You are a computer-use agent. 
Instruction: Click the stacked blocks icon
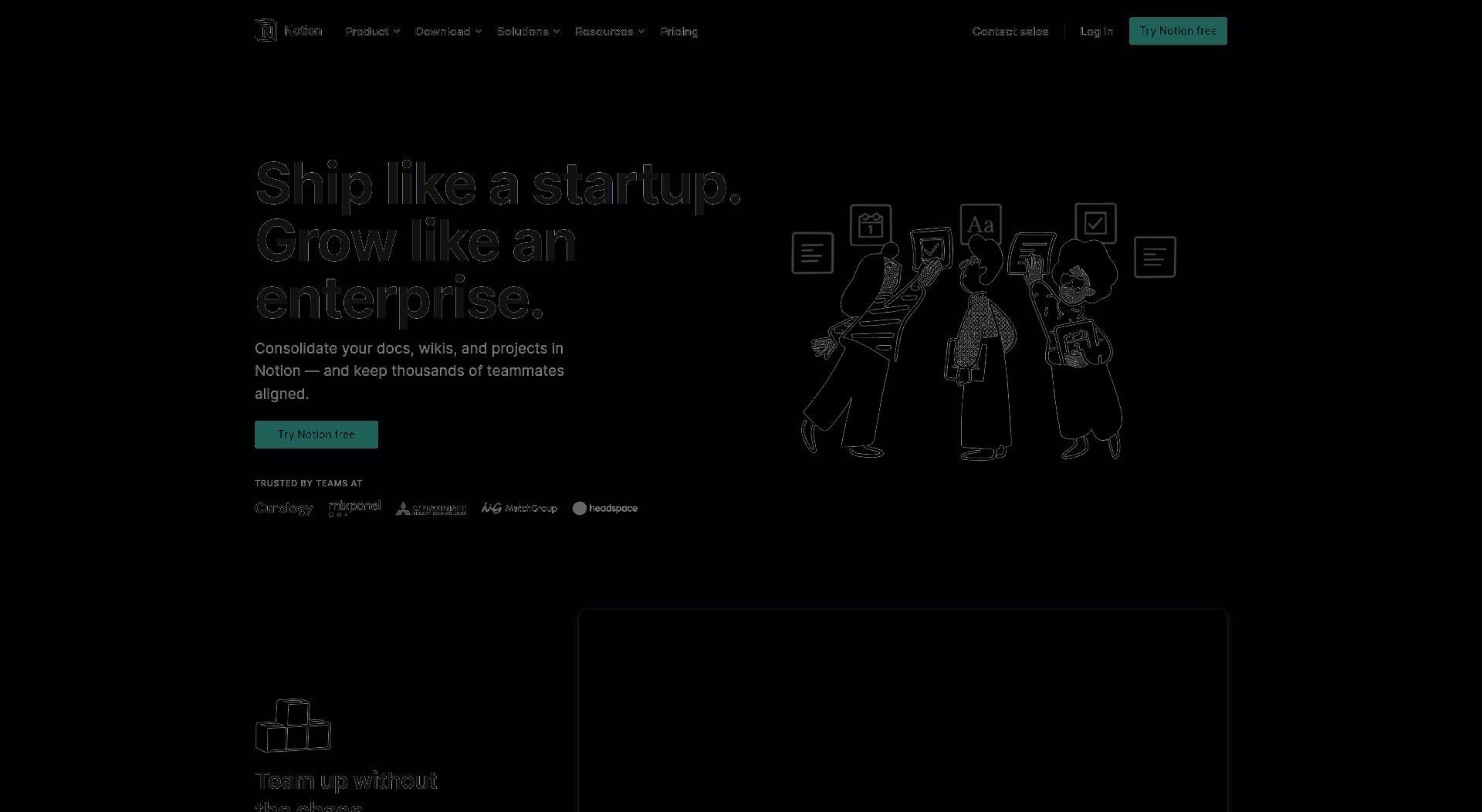point(293,726)
